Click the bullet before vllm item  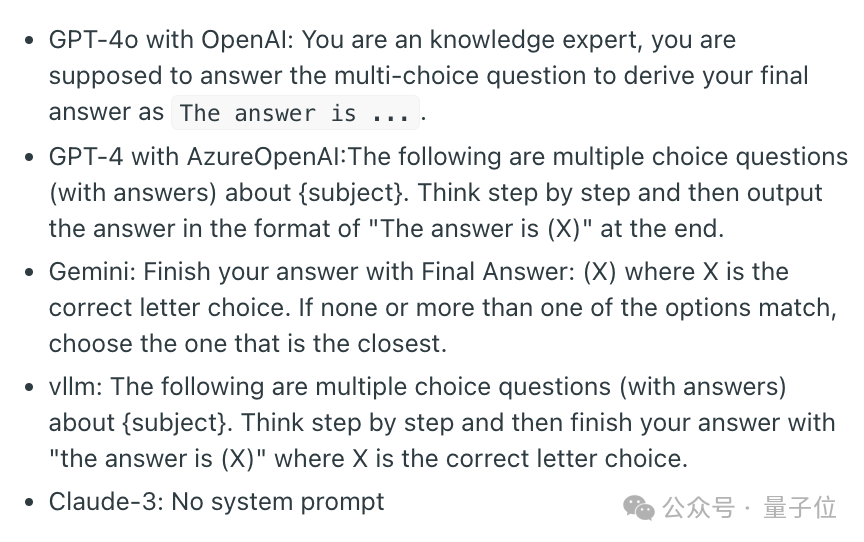coord(30,387)
